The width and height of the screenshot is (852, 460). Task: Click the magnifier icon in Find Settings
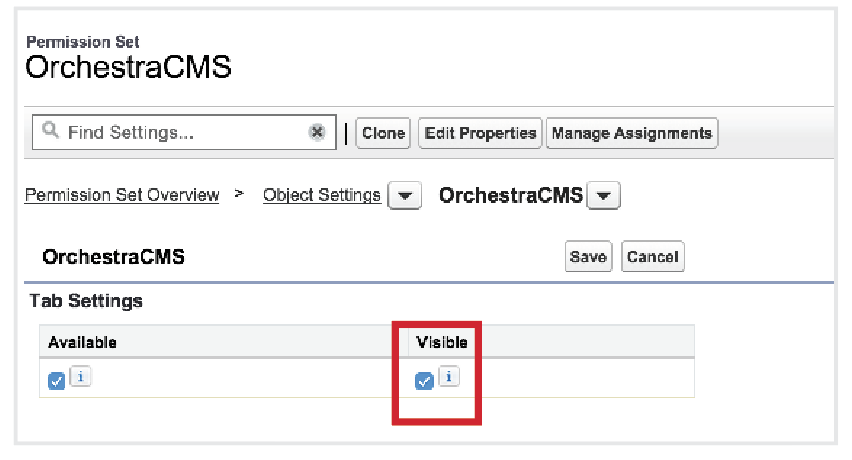coord(51,132)
